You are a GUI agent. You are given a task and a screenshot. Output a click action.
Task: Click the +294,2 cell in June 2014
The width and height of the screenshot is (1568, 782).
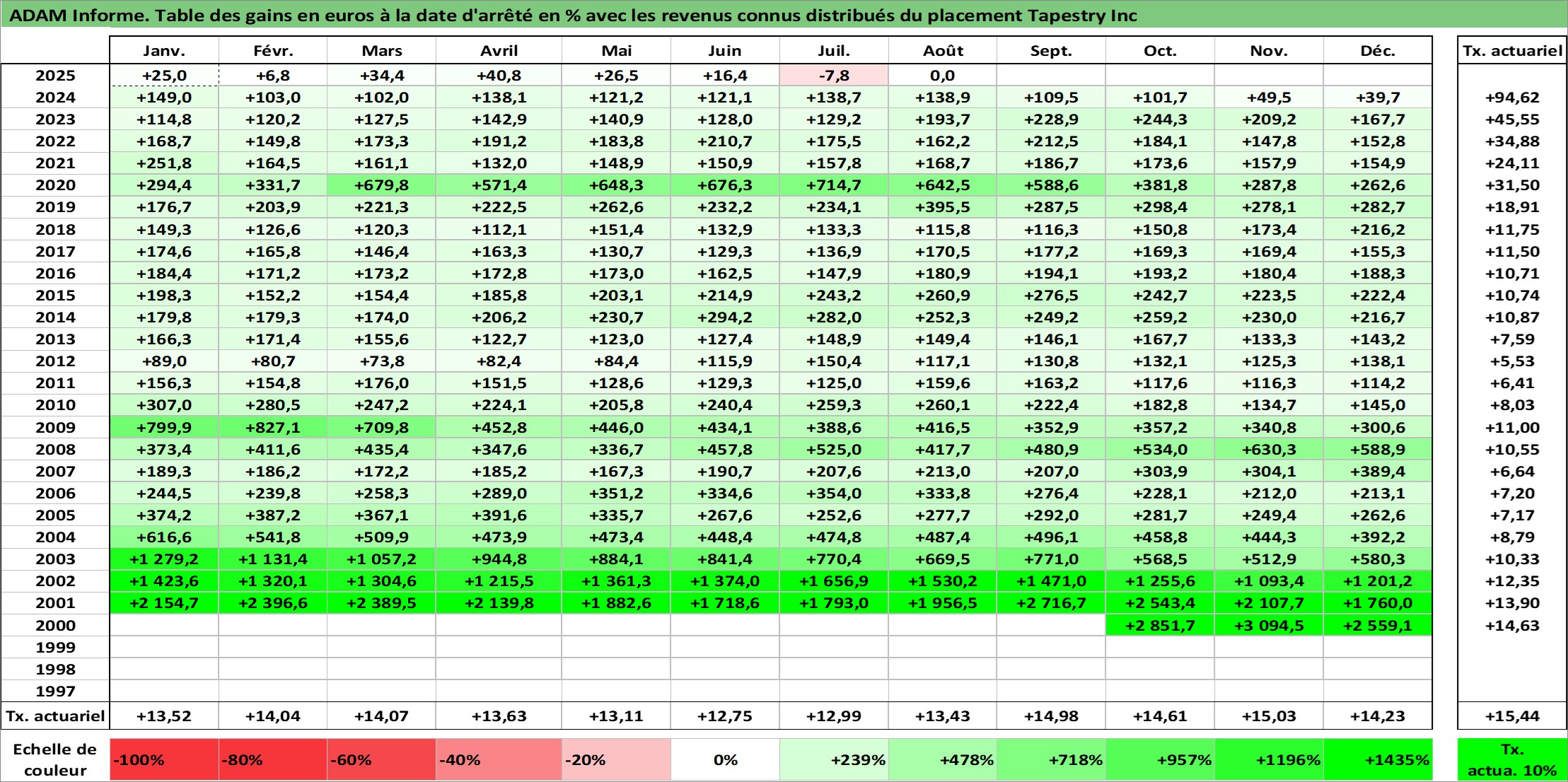point(725,317)
